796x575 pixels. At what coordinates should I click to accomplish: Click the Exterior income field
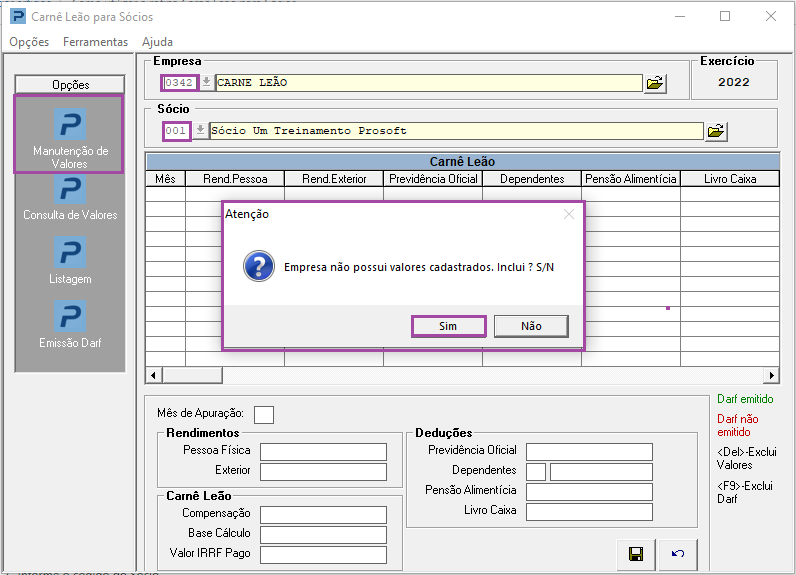323,471
